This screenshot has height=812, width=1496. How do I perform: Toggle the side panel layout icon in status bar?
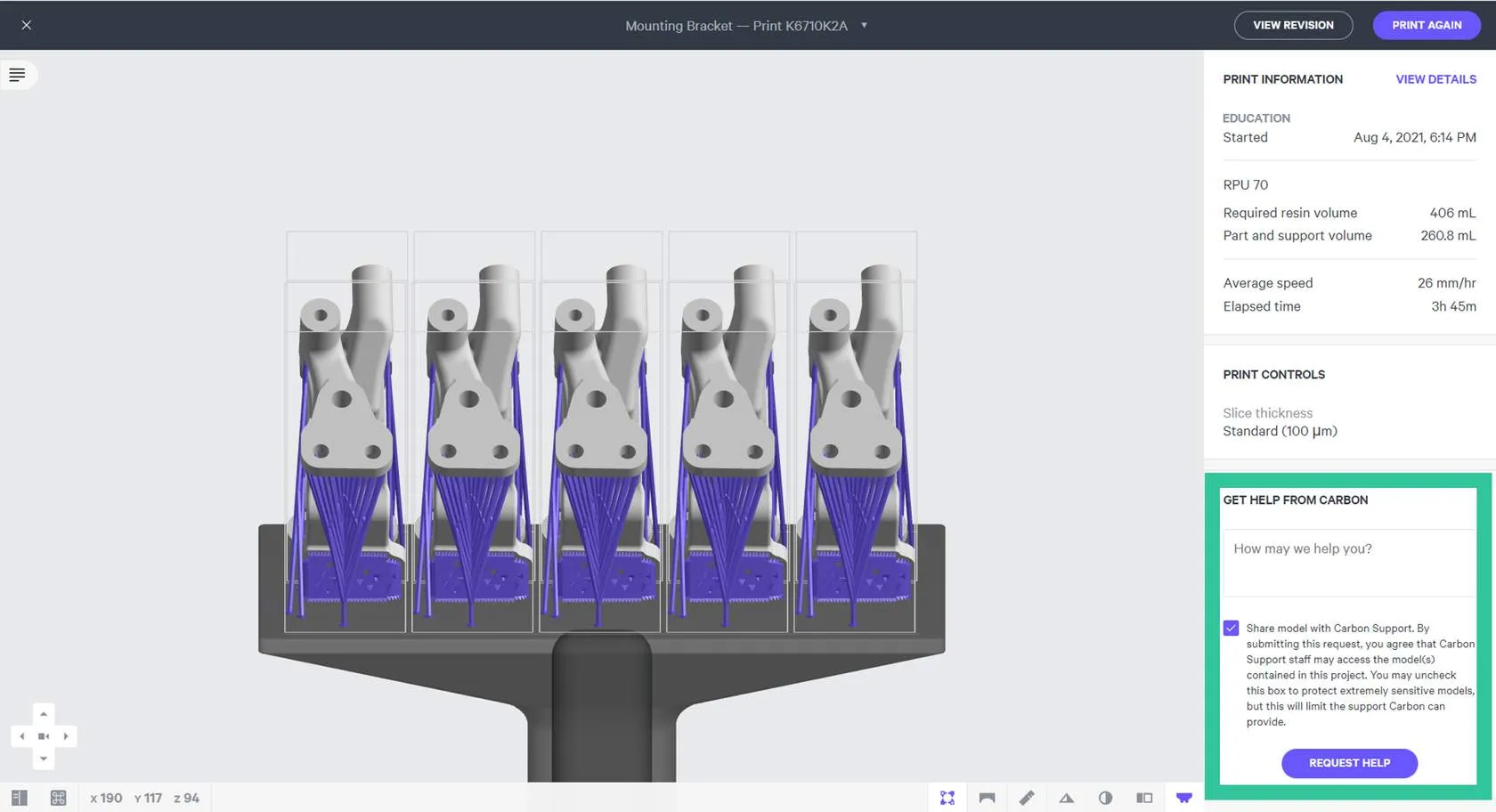[x=20, y=798]
